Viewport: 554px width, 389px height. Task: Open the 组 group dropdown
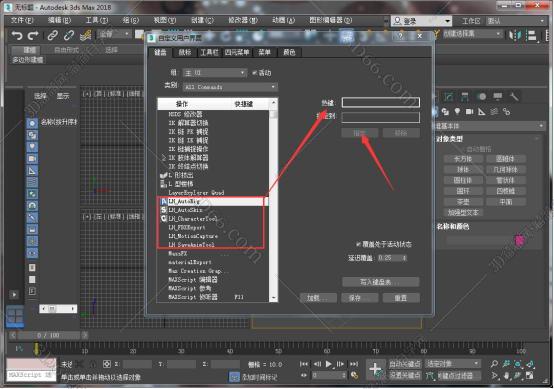(x=214, y=73)
